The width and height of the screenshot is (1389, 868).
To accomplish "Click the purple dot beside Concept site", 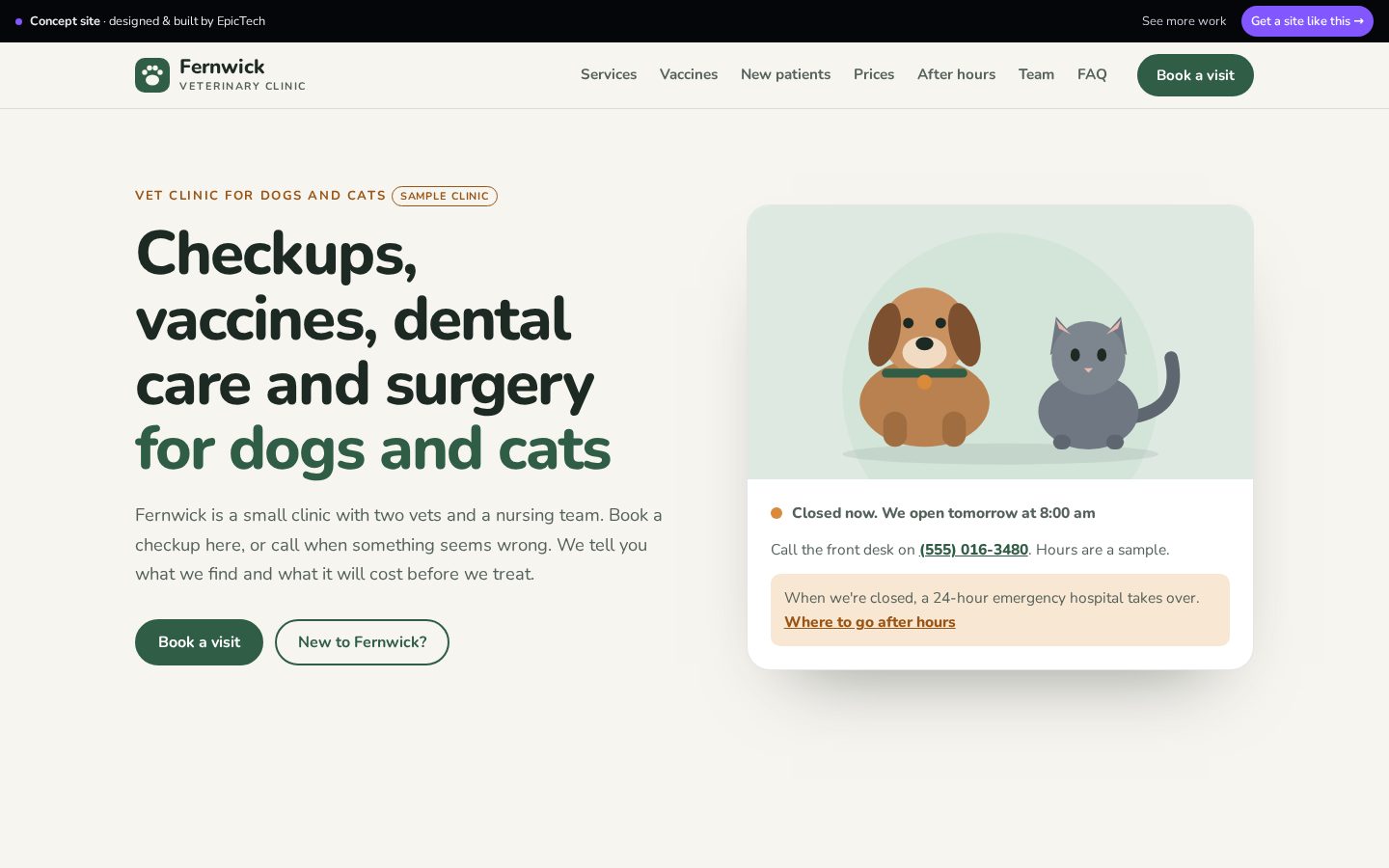I will [x=18, y=21].
